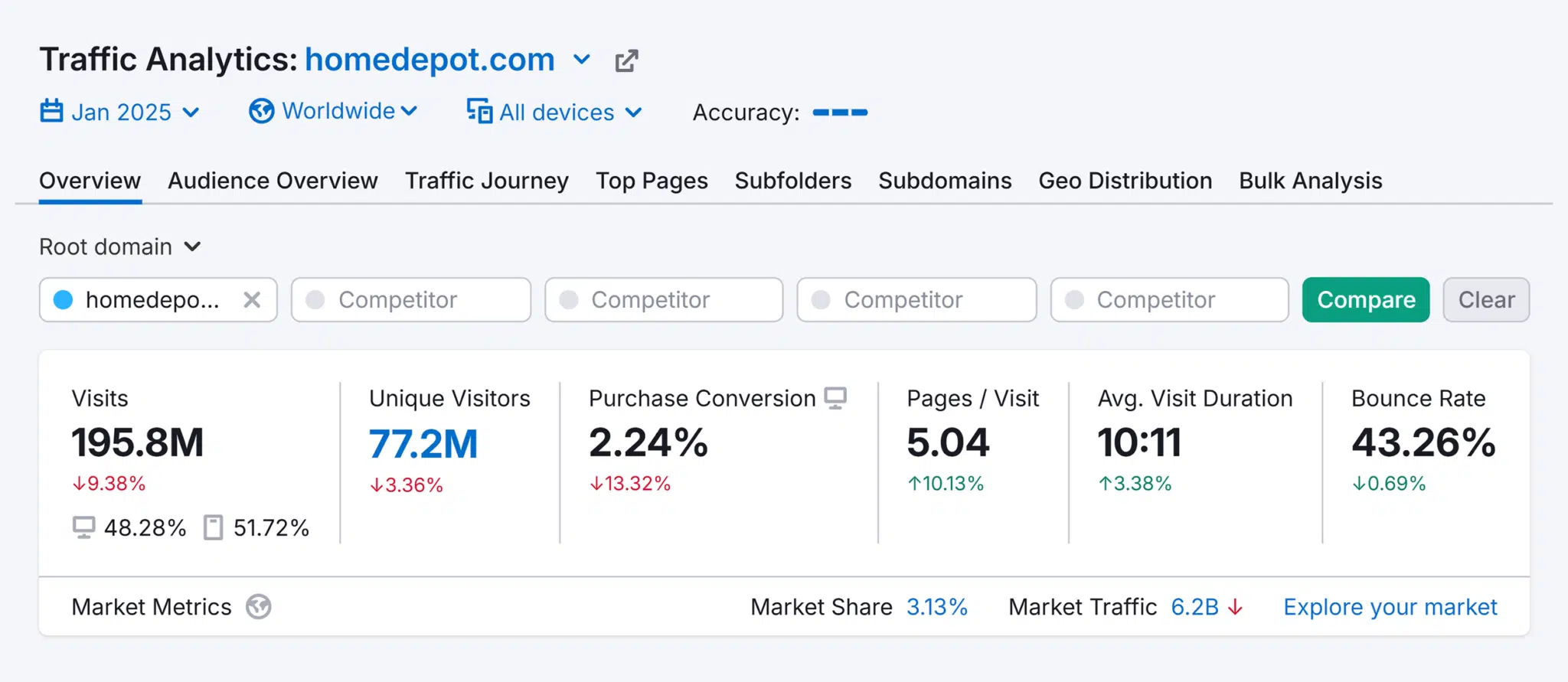Image resolution: width=1568 pixels, height=682 pixels.
Task: Remove homedepot domain with the X icon
Action: tap(252, 300)
